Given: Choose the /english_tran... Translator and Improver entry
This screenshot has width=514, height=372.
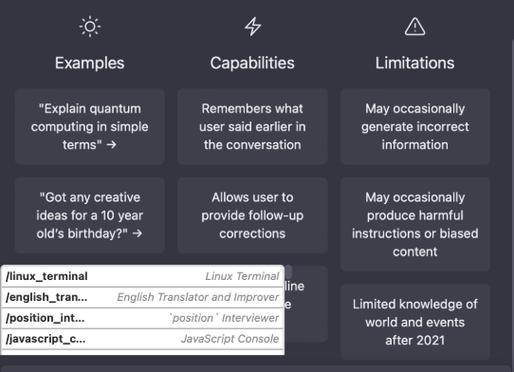Looking at the screenshot, I should point(143,297).
